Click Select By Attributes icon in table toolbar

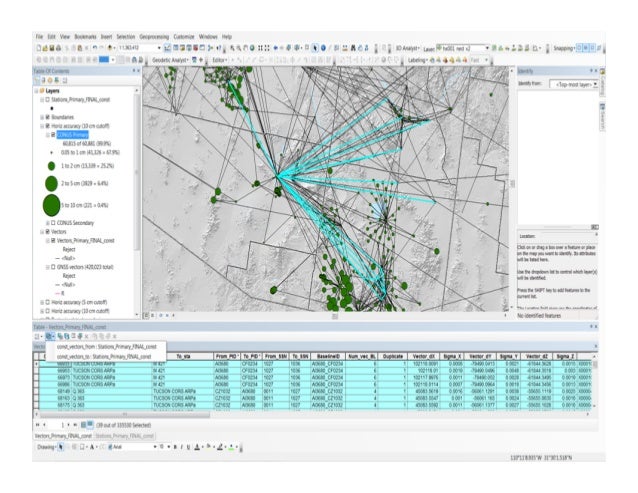pos(60,336)
